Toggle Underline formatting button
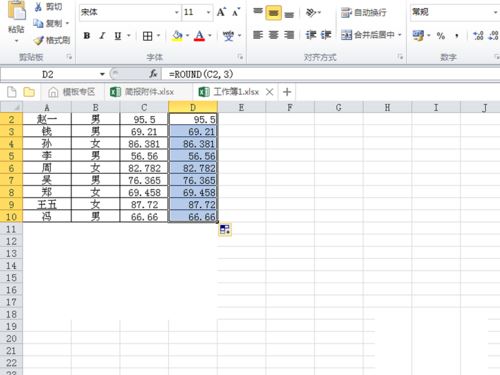500x375 pixels. [x=118, y=36]
